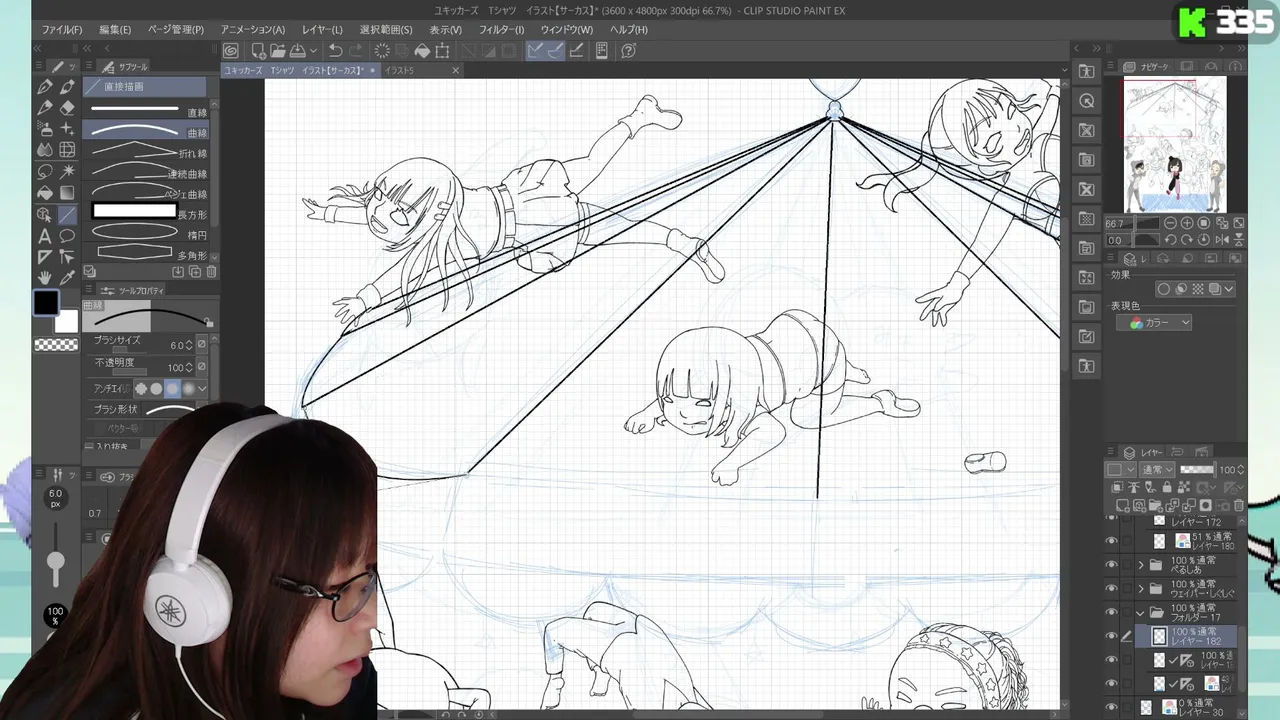Toggle snap to grid
This screenshot has height=720, width=1280.
(x=576, y=51)
